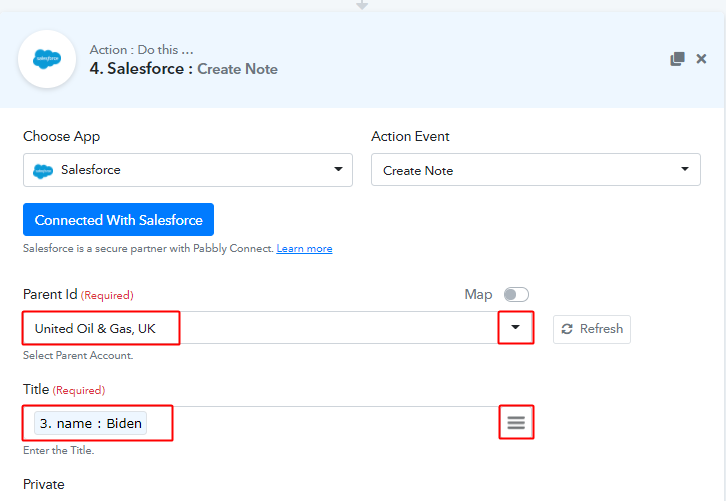726x501 pixels.
Task: Toggle the Map switch for Parent Id
Action: click(516, 294)
